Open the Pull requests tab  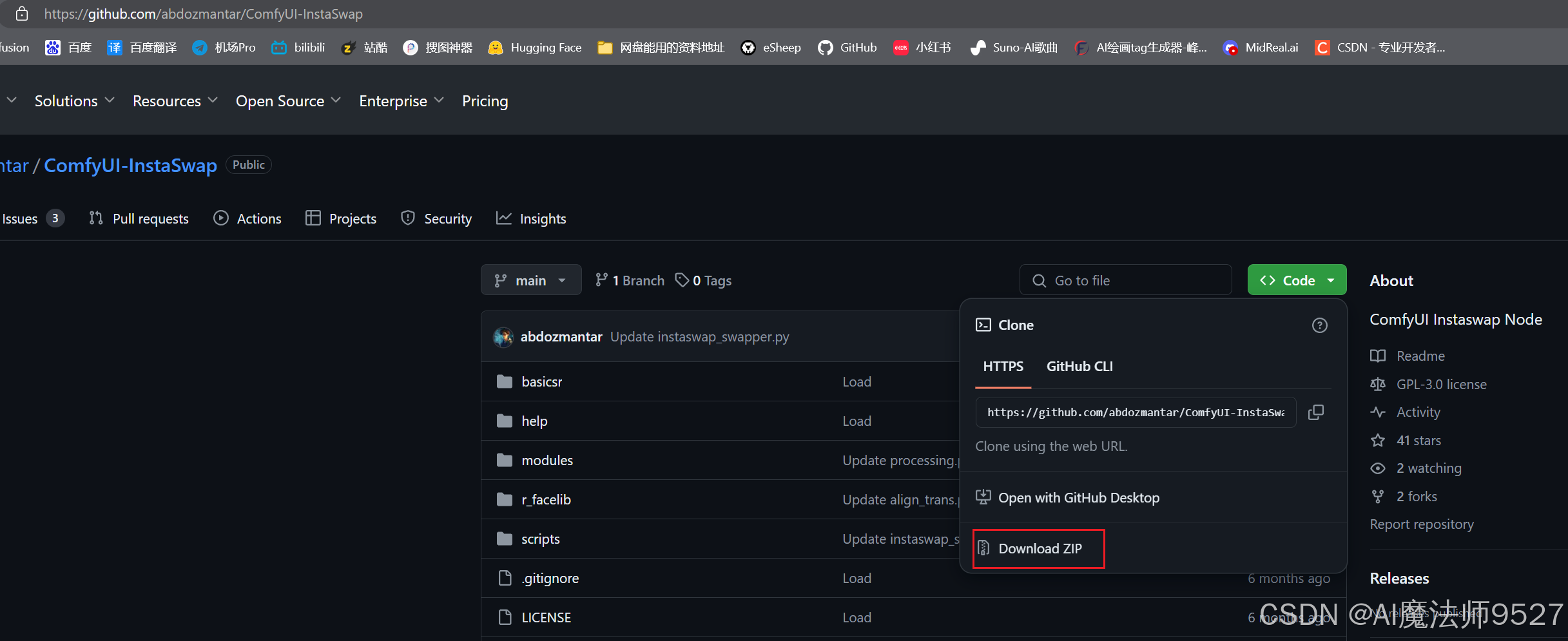coord(139,218)
